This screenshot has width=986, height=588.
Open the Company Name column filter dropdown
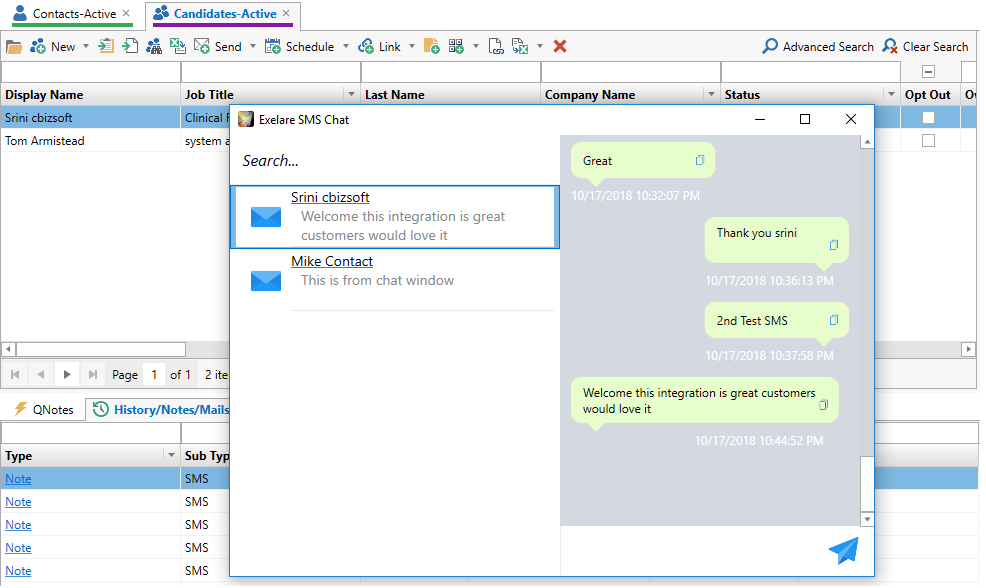711,94
